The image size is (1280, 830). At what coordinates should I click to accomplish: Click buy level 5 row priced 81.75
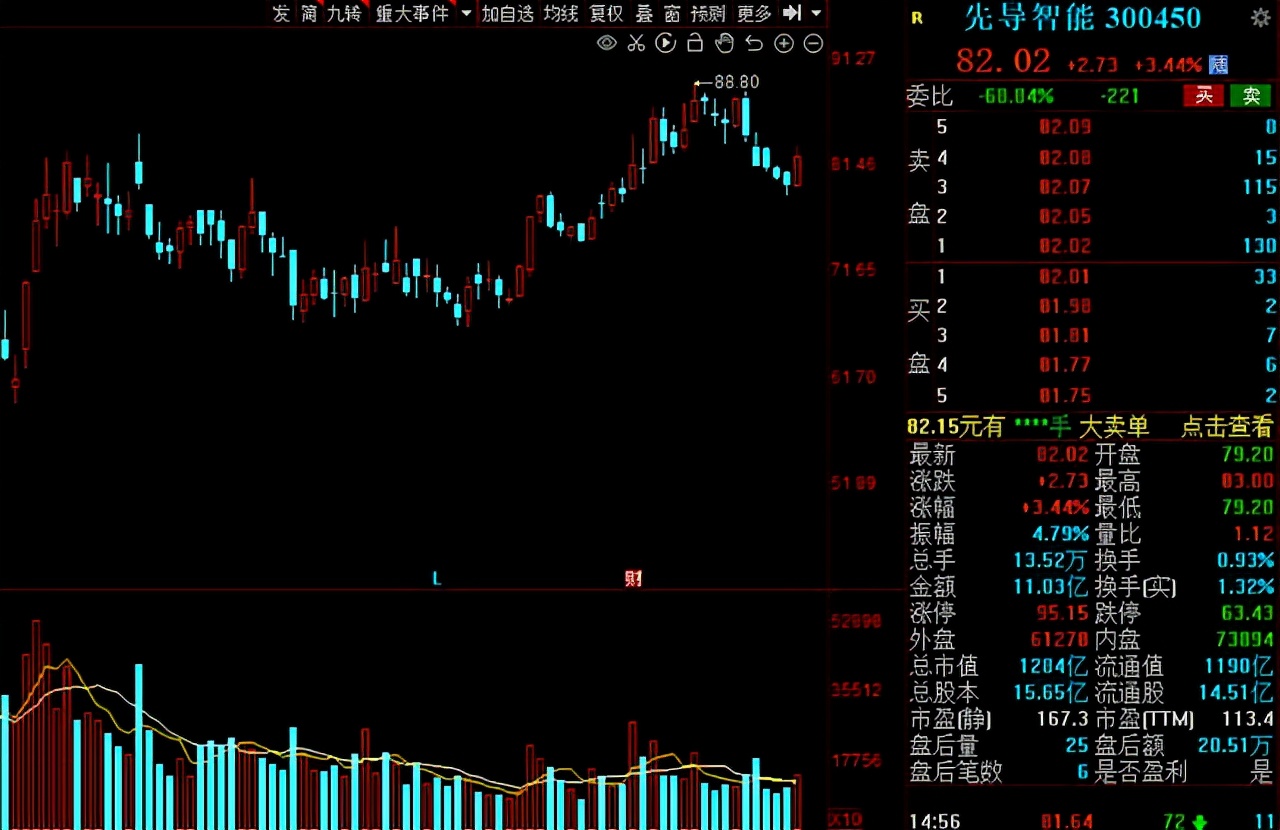(1092, 395)
